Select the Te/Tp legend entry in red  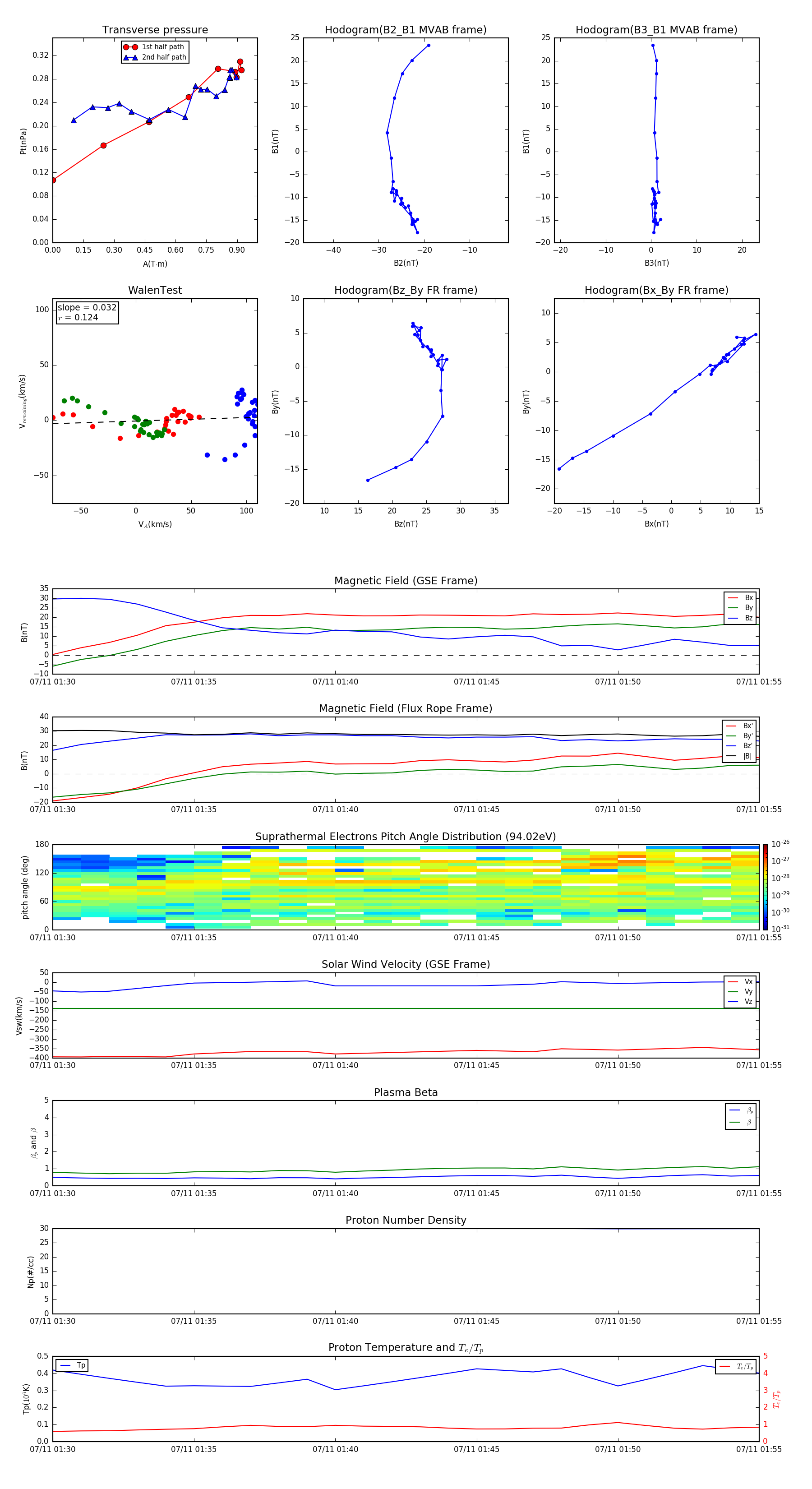coord(736,1366)
